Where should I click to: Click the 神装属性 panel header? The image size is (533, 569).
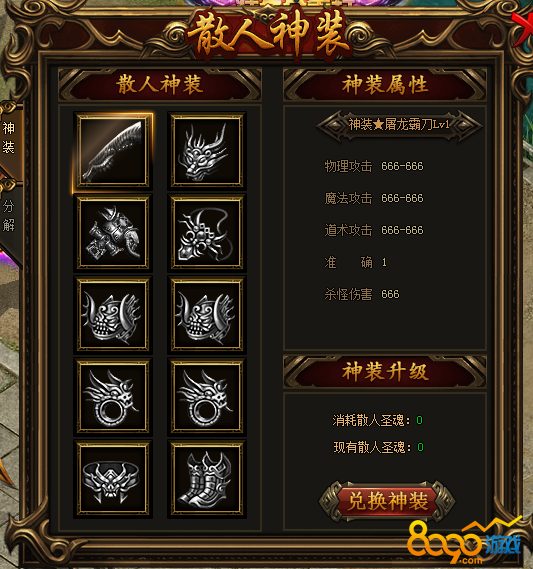tap(385, 85)
